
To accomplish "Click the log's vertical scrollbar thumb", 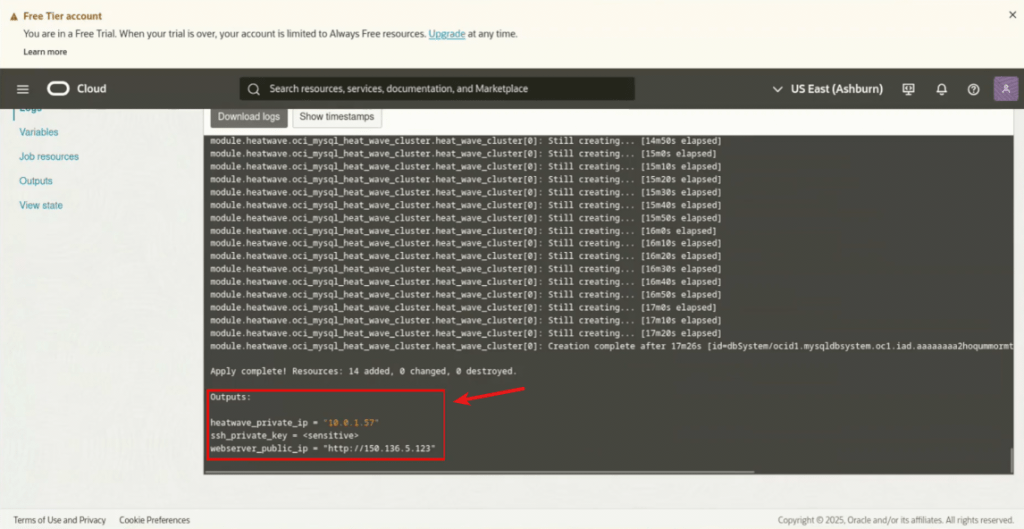I will (x=1013, y=459).
